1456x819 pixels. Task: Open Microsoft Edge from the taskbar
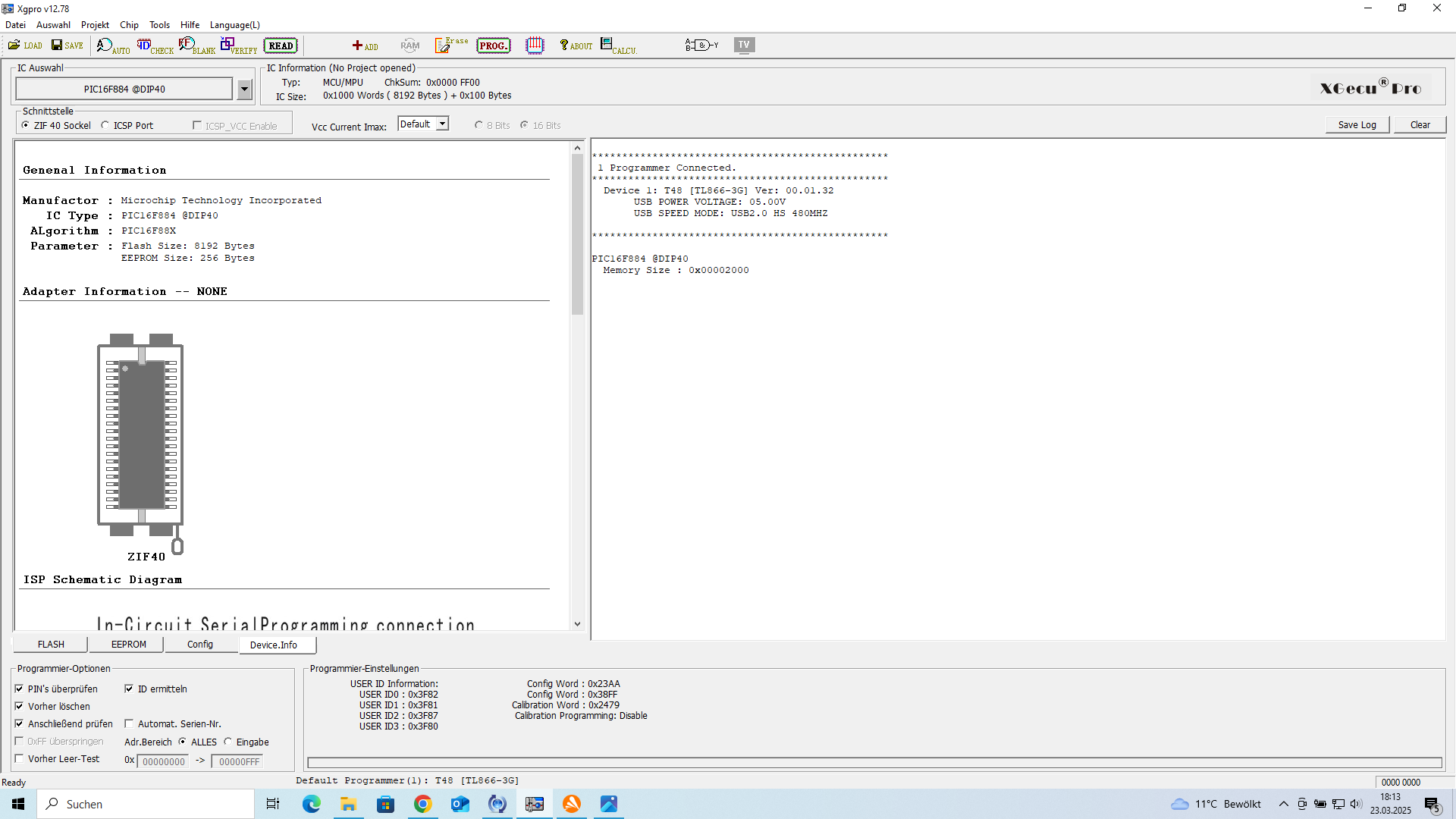tap(312, 804)
